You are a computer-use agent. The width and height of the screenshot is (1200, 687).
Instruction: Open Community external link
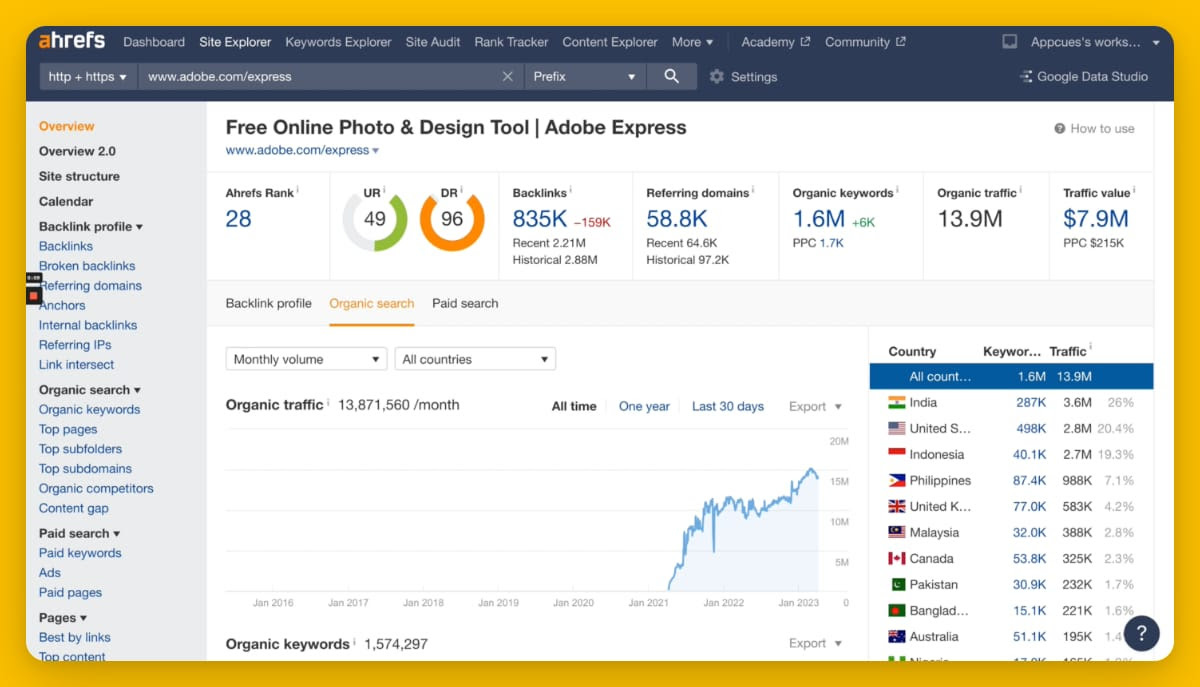(x=865, y=42)
